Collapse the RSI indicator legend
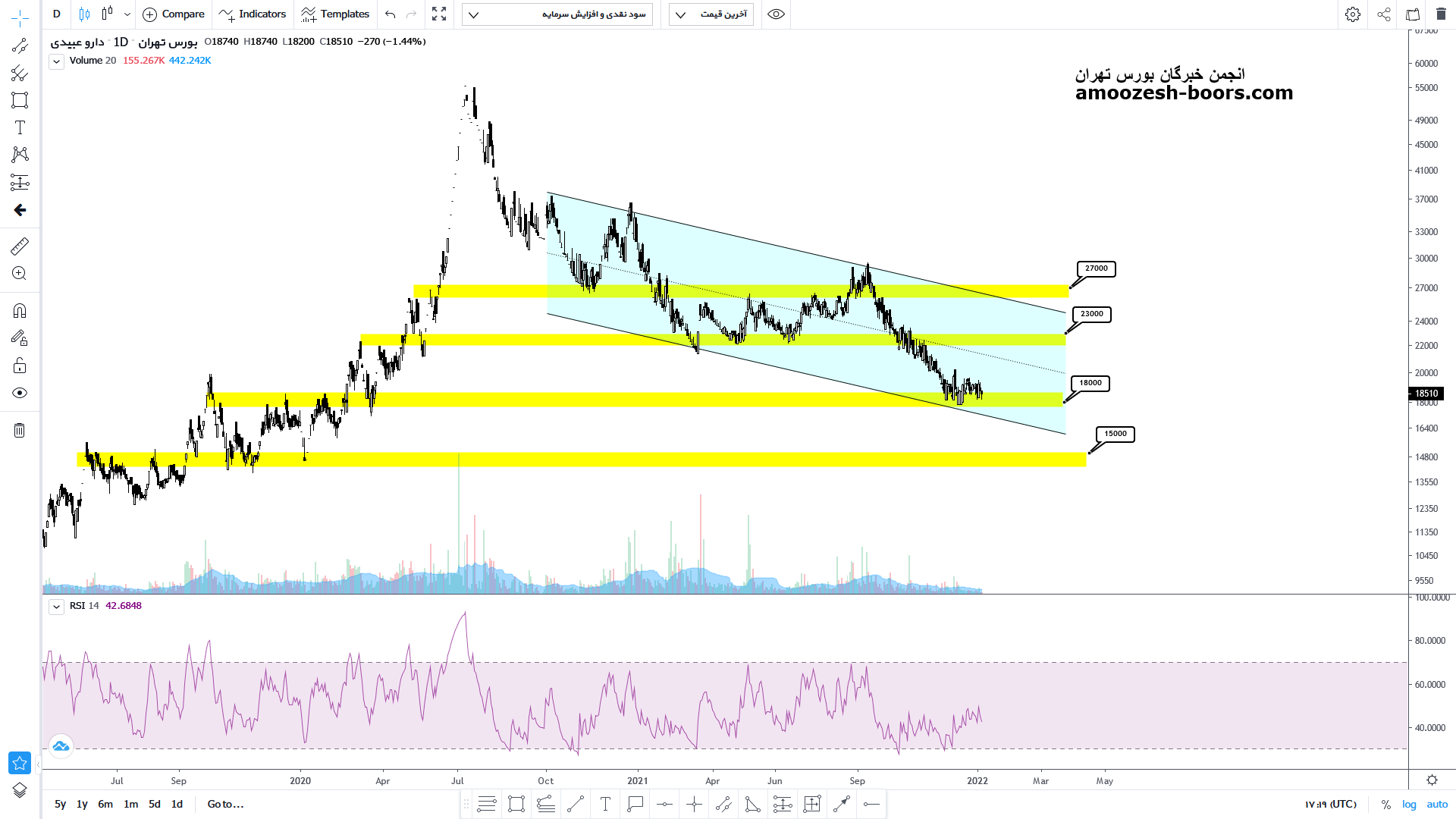Viewport: 1456px width, 819px height. [56, 607]
